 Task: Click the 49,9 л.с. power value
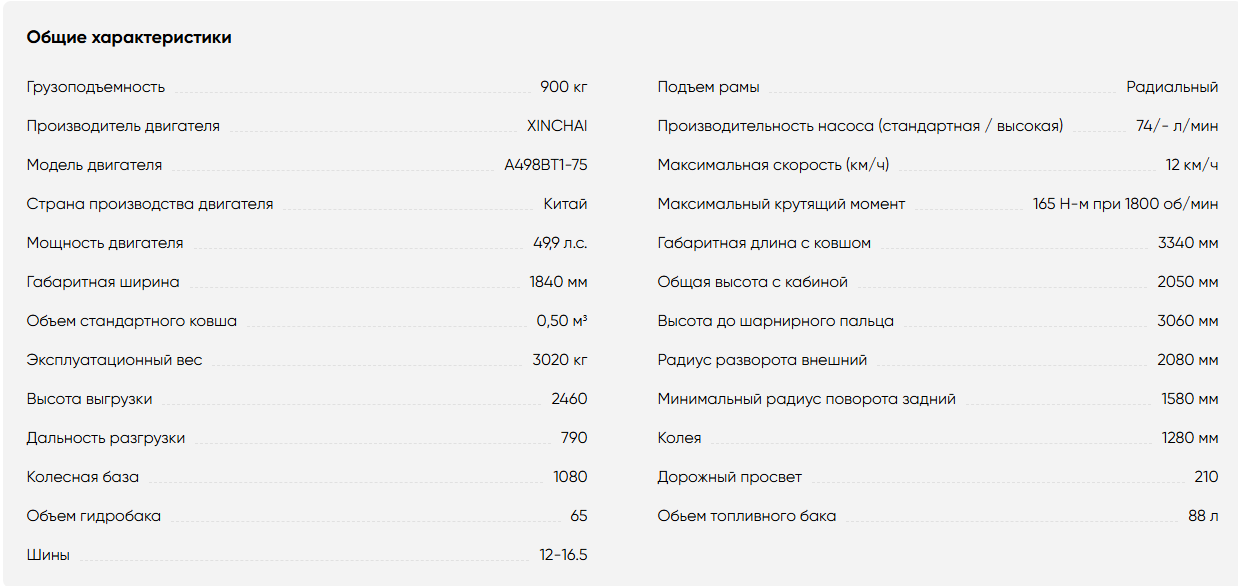(561, 243)
